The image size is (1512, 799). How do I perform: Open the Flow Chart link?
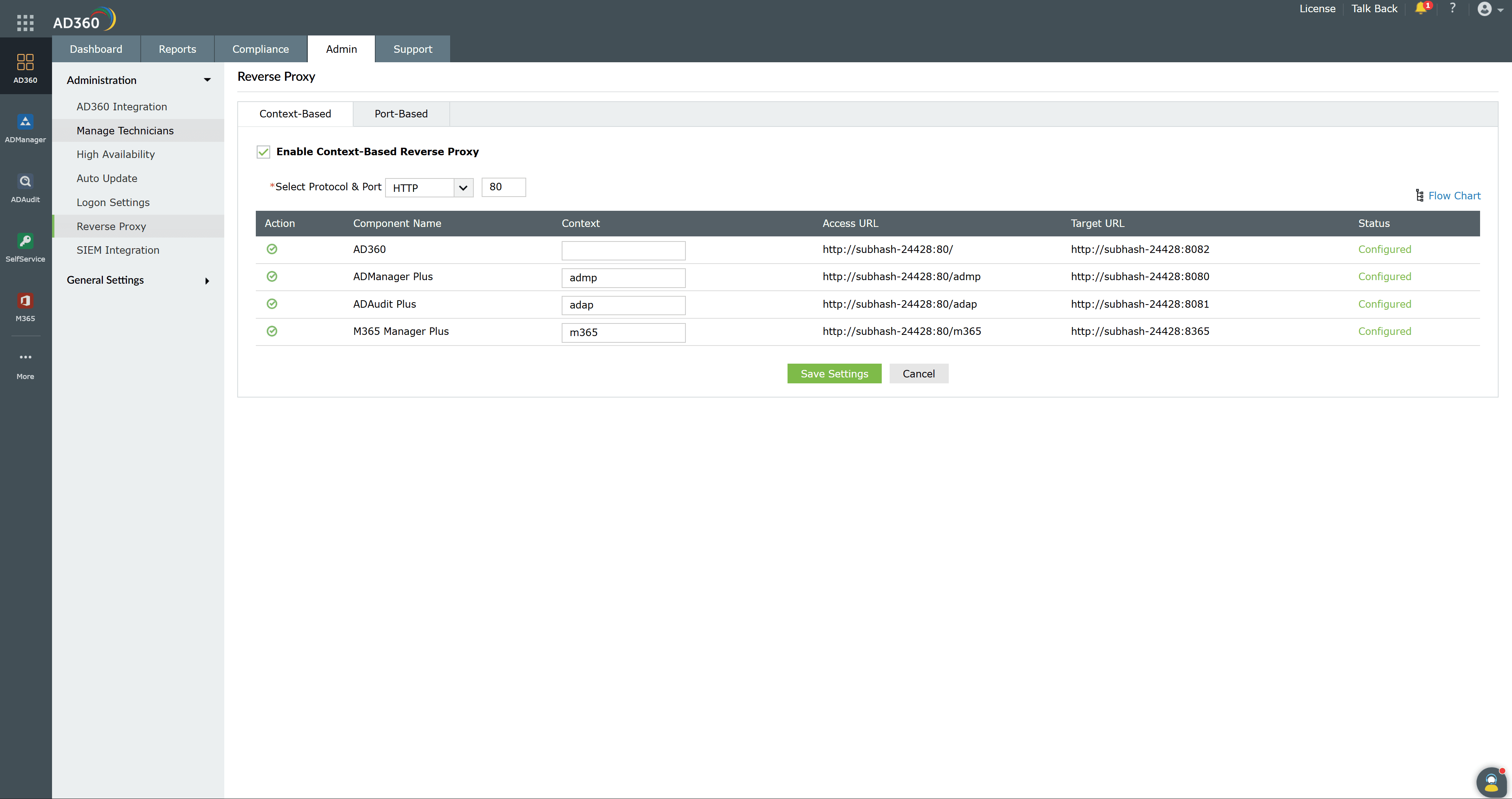pos(1454,195)
